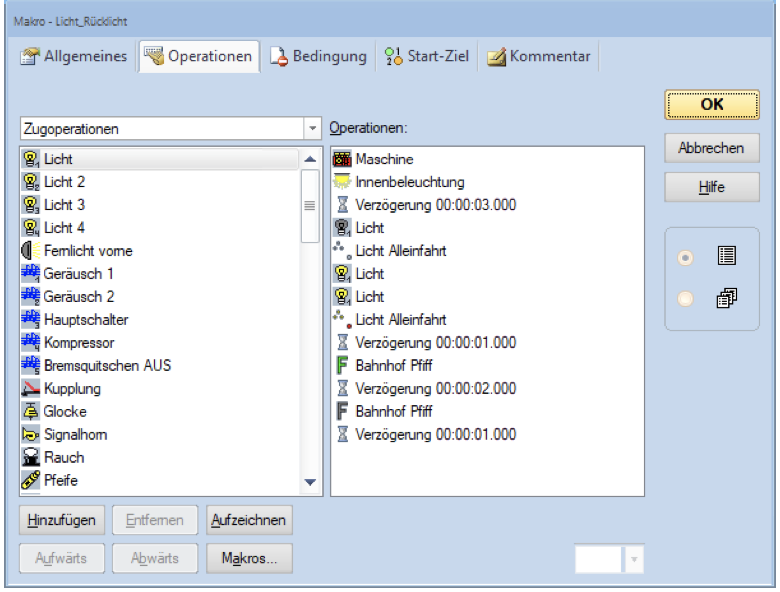The width and height of the screenshot is (780, 592).
Task: Select the Rauch smoke icon
Action: pyautogui.click(x=31, y=457)
